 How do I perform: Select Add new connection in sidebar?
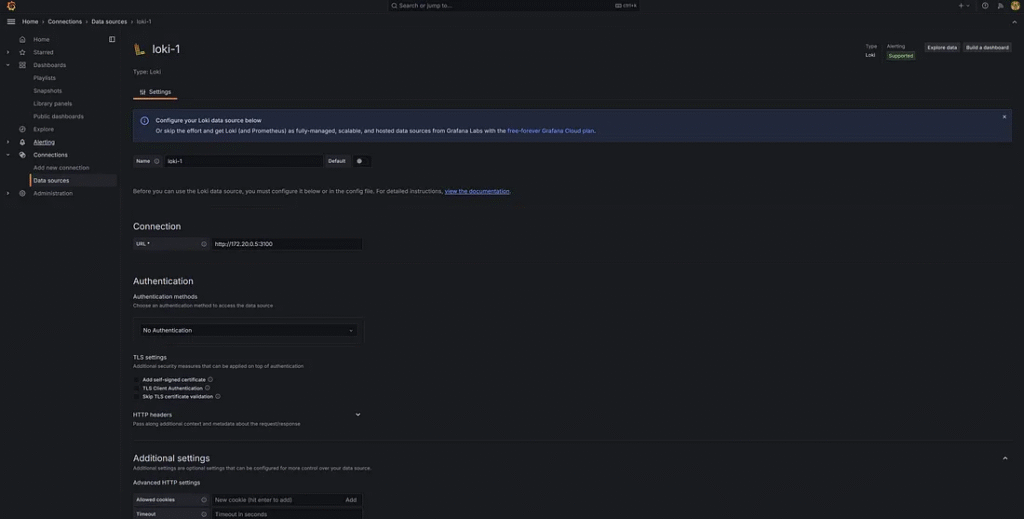61,168
